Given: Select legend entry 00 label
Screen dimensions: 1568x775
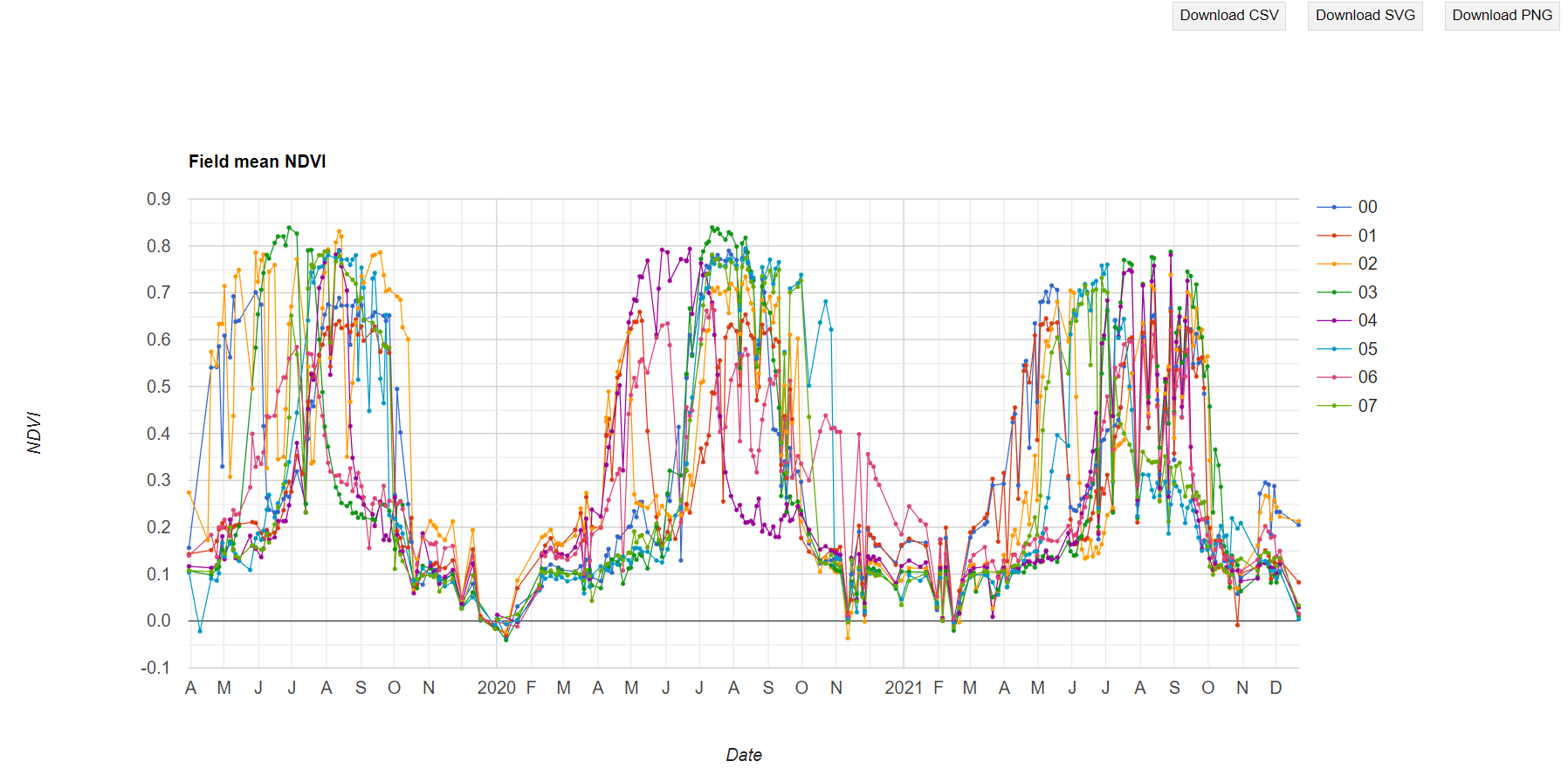Looking at the screenshot, I should 1367,207.
